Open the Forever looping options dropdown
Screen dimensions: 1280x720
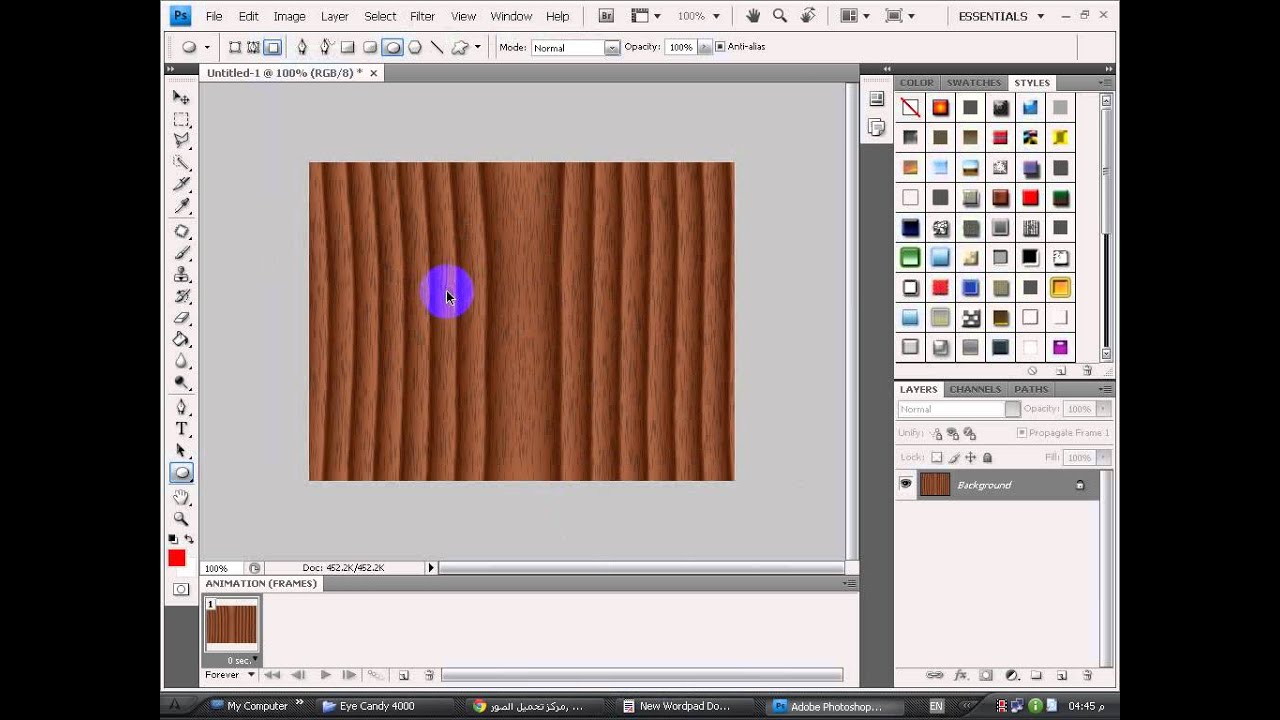229,675
